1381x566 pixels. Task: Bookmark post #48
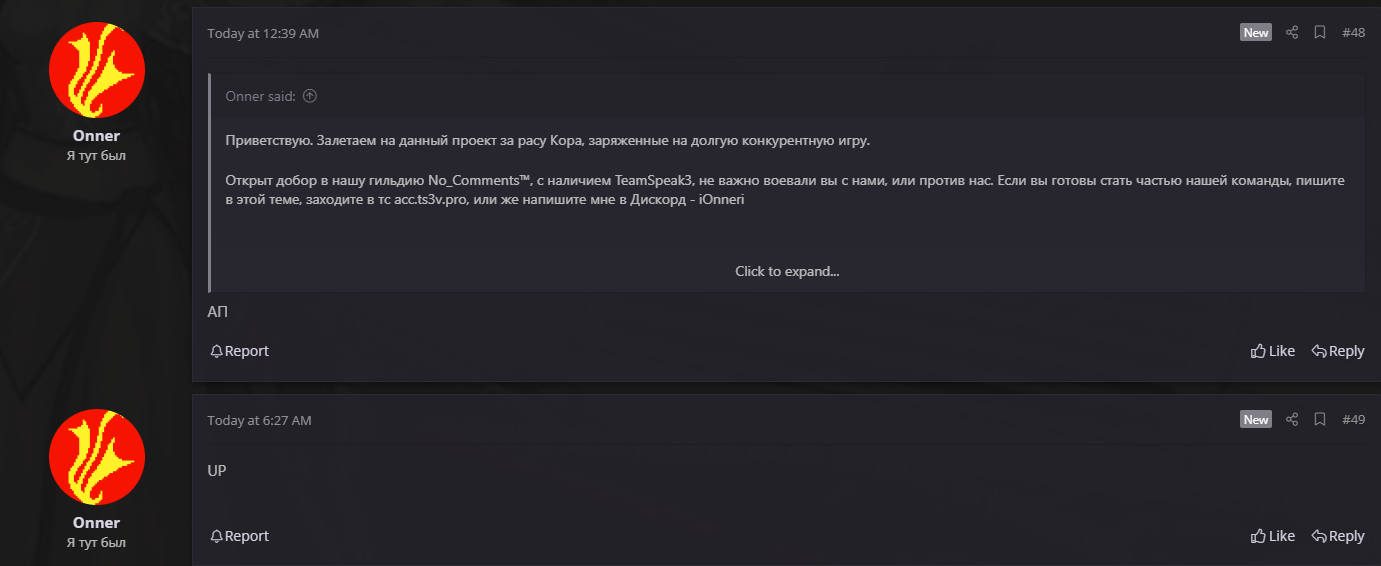pyautogui.click(x=1320, y=33)
